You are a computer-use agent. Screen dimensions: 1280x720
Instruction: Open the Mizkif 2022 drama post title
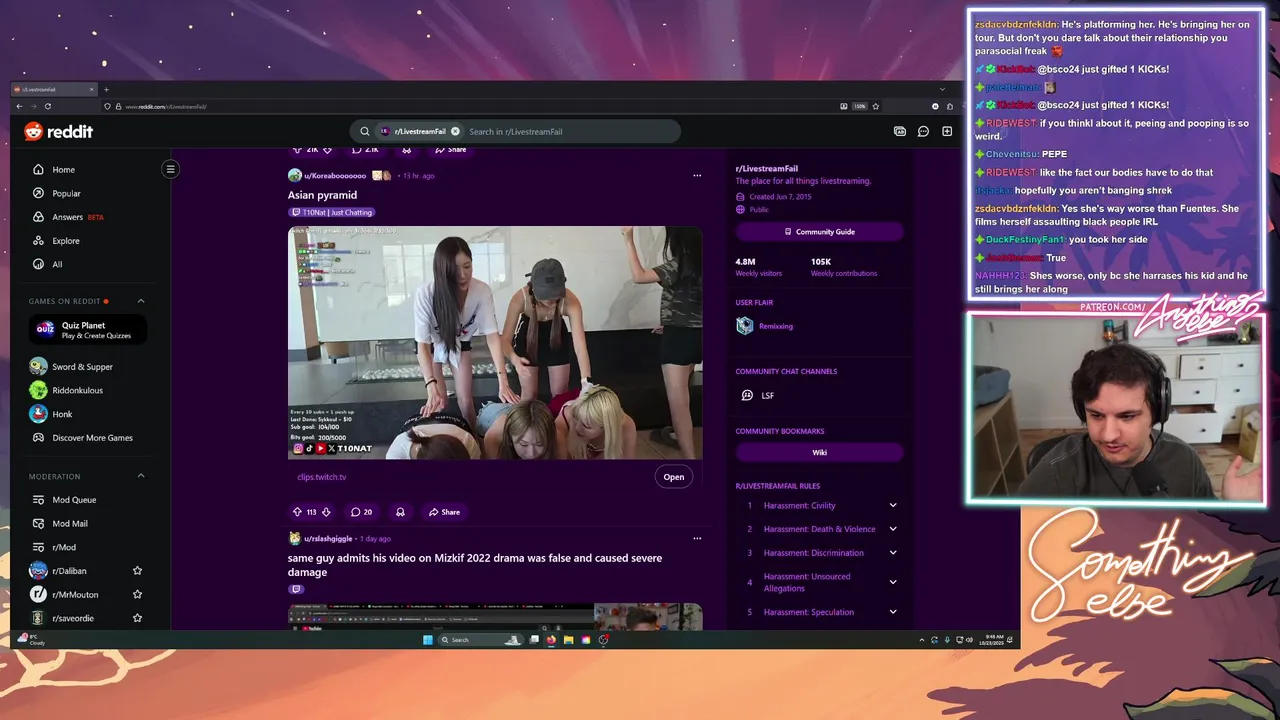click(x=475, y=565)
